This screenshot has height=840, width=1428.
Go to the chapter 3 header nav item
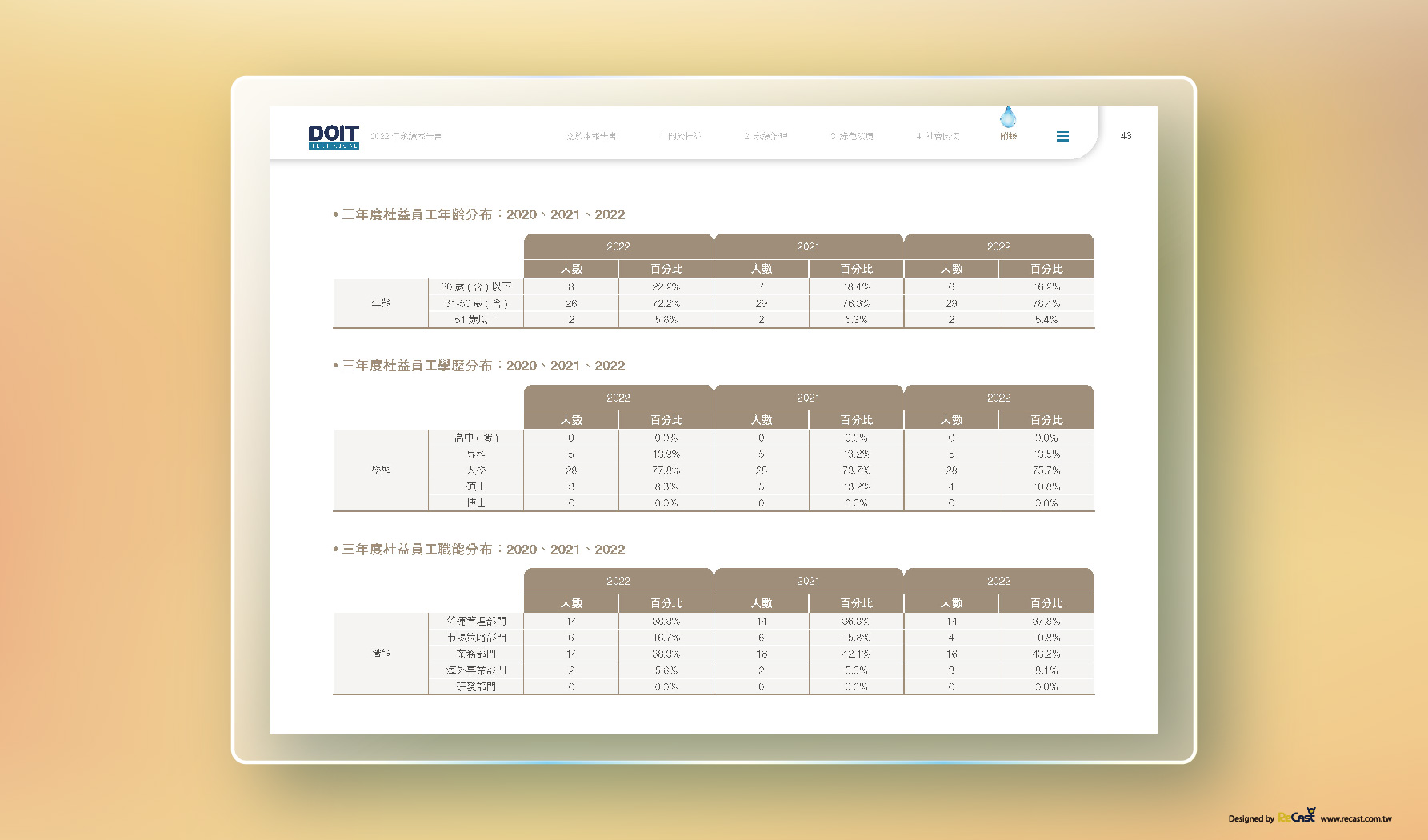tap(852, 136)
